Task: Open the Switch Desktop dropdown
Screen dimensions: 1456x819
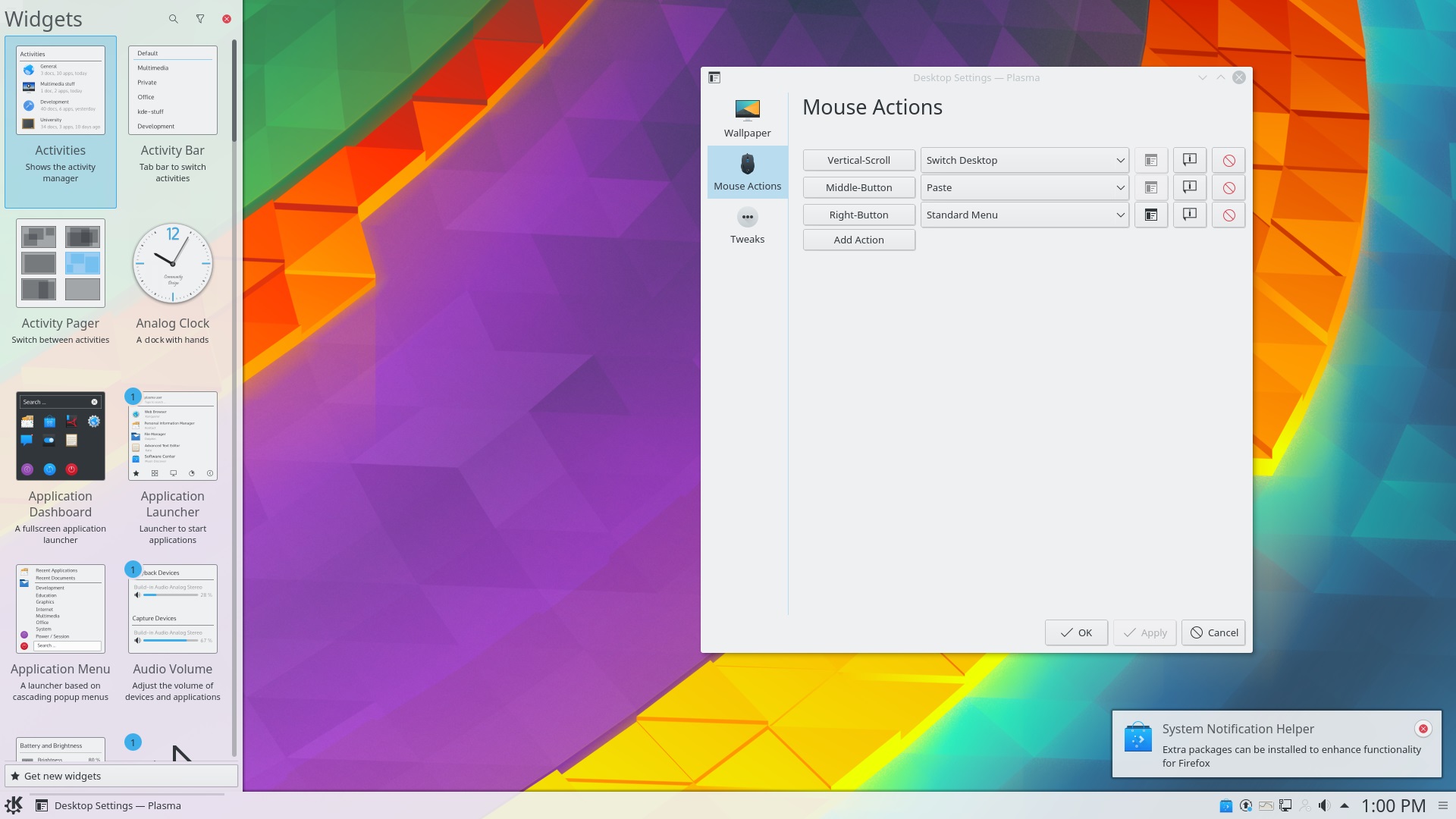Action: pyautogui.click(x=1024, y=160)
